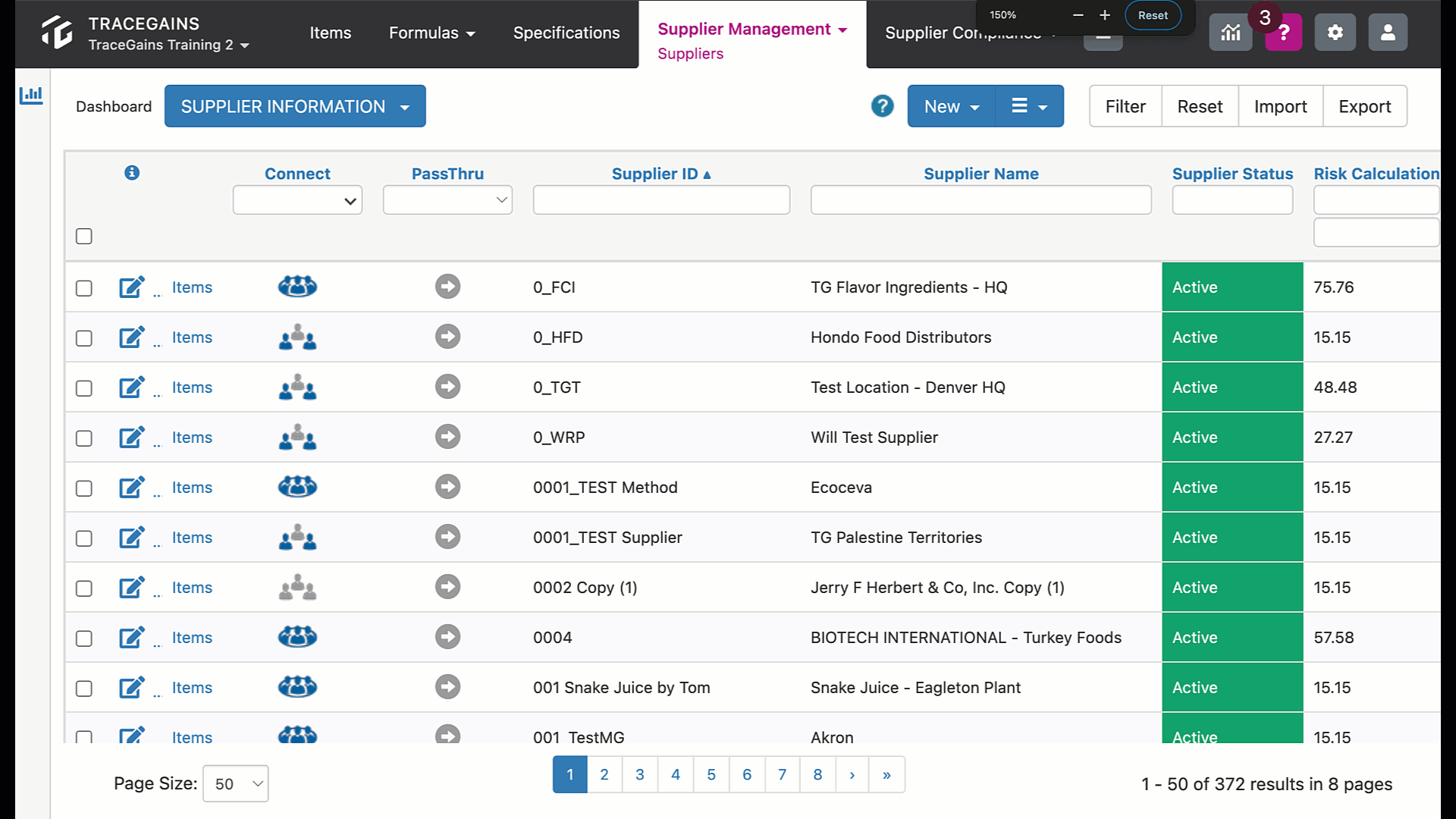This screenshot has height=819, width=1456.
Task: Expand the TraceGains Training 2 account dropdown
Action: point(168,45)
